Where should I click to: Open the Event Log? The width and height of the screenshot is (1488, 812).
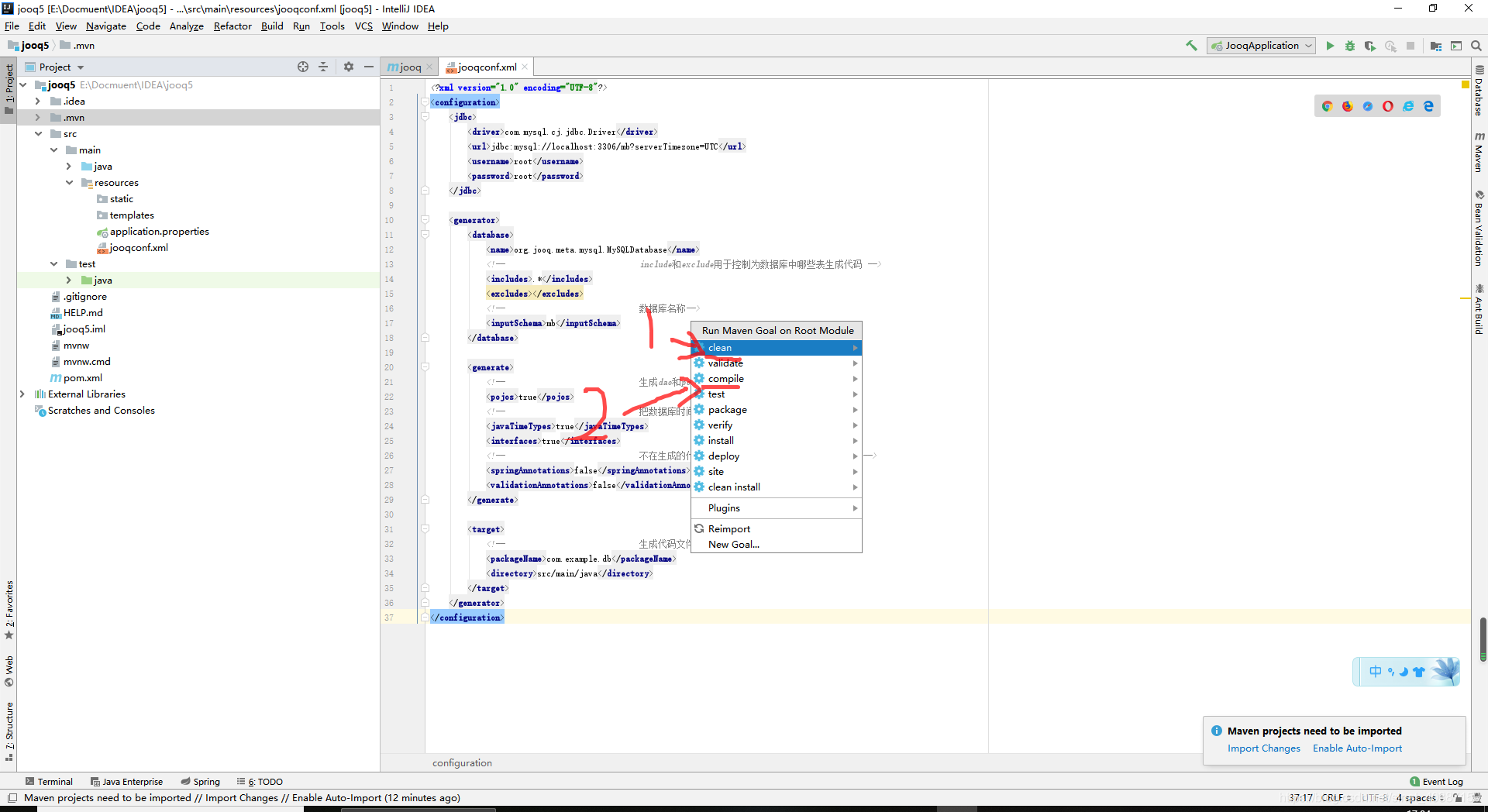(x=1436, y=782)
